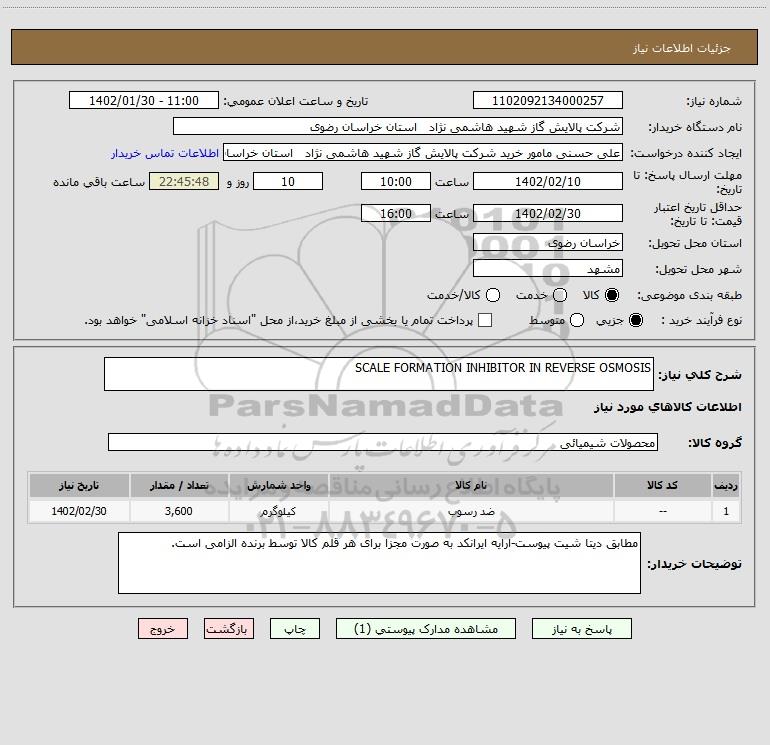Click the 'خروج' exit button
The height and width of the screenshot is (745, 770).
(162, 629)
